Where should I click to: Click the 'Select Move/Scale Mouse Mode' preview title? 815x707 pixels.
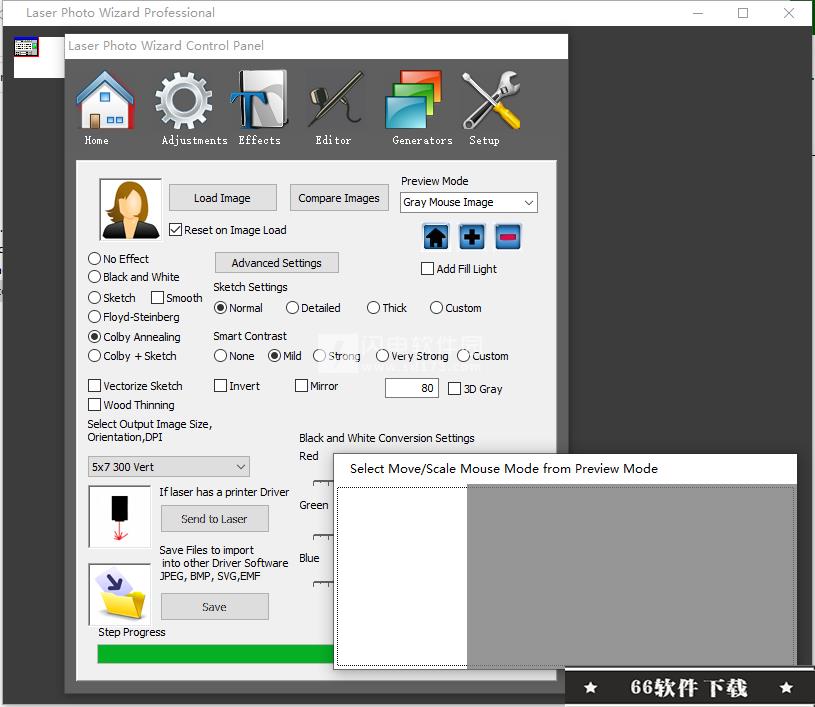click(504, 469)
